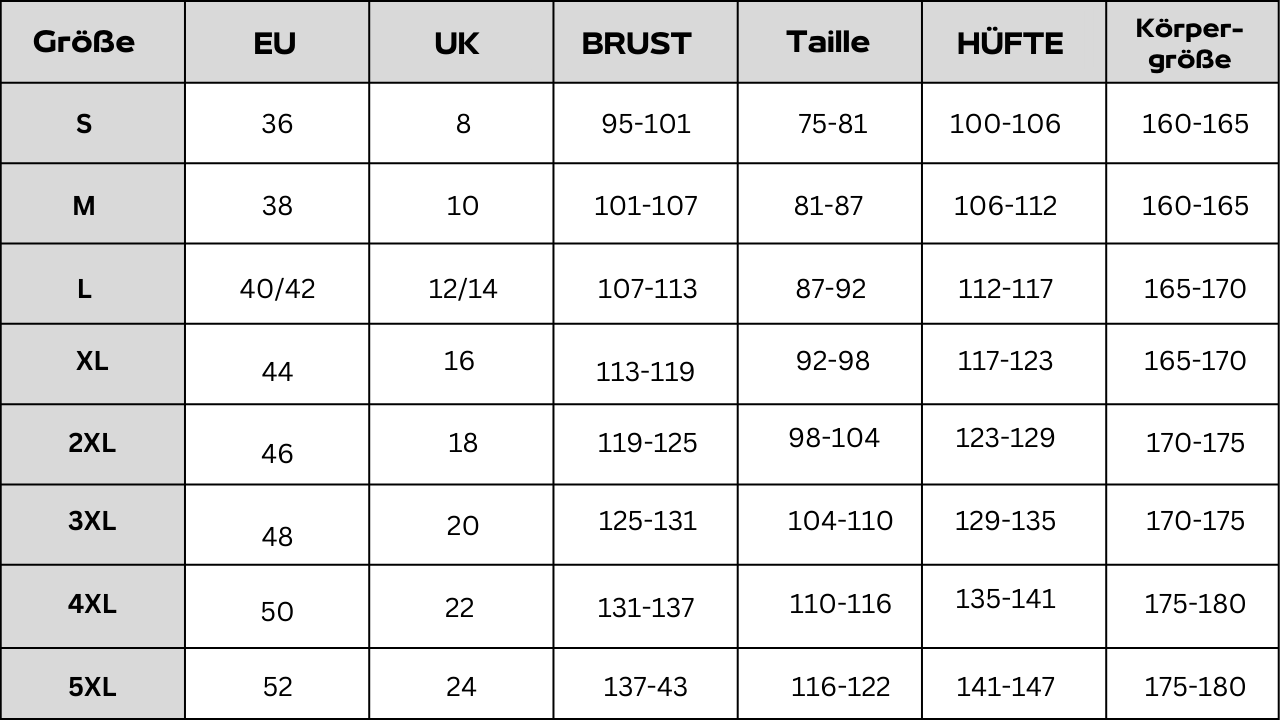Click the HÜFTE column header
Image resolution: width=1280 pixels, height=720 pixels.
(x=1010, y=44)
